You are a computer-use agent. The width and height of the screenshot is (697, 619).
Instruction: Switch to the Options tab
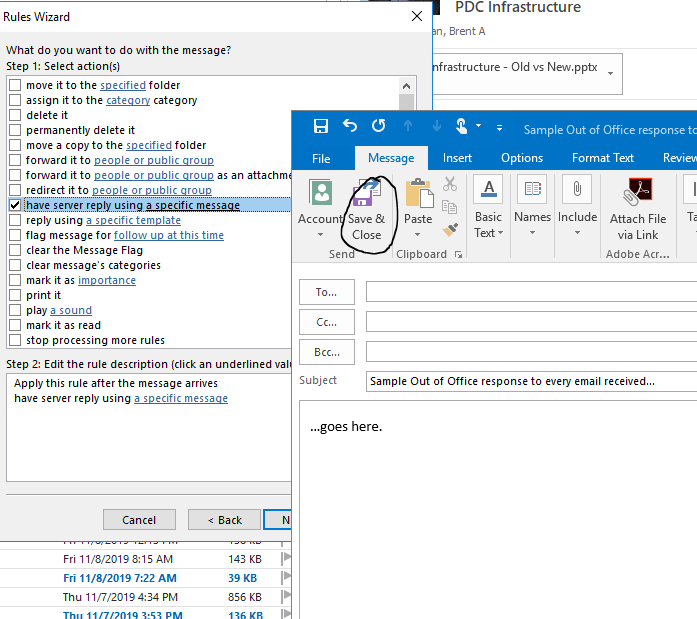click(522, 158)
